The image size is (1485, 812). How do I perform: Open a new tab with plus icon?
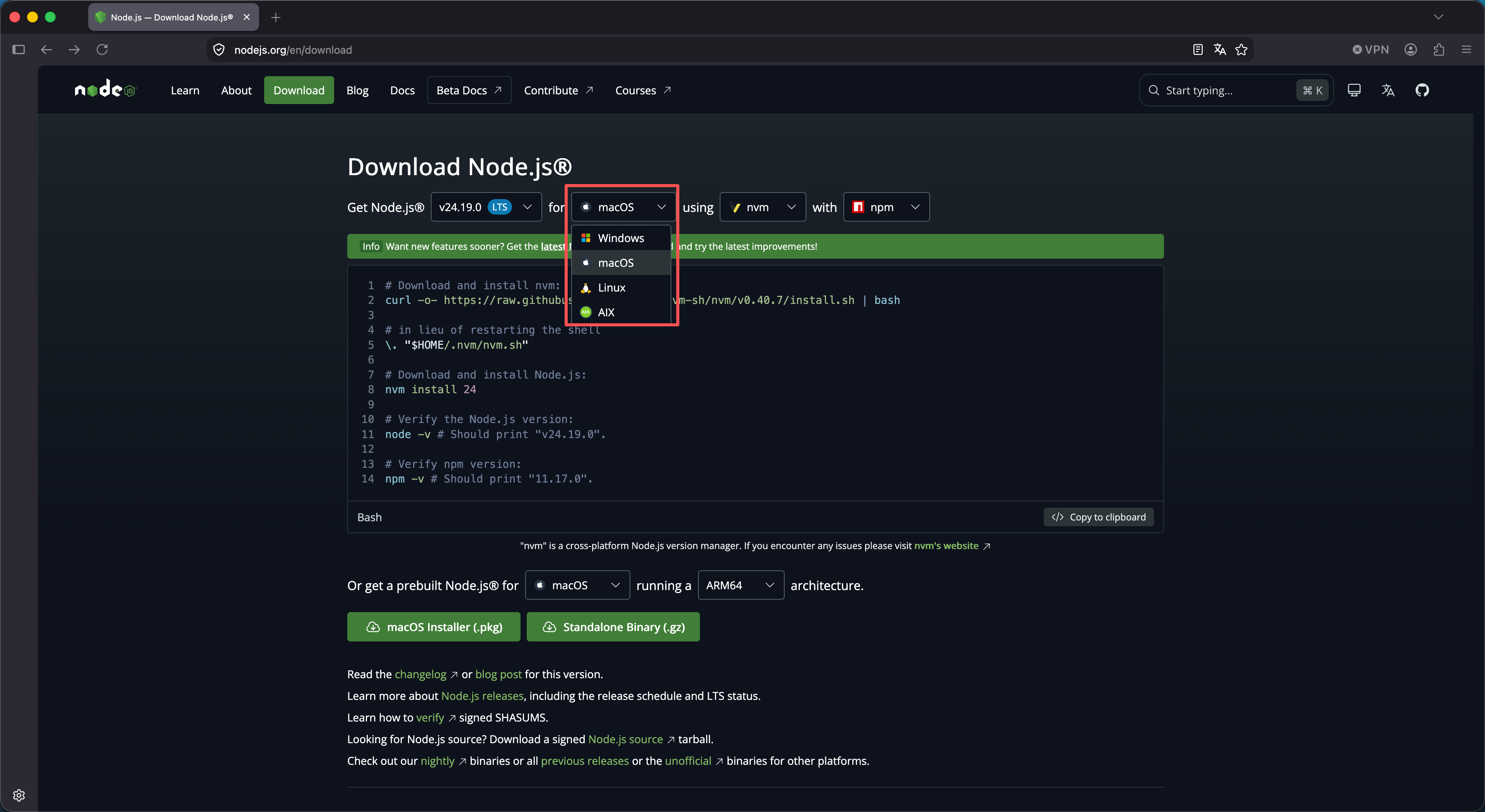276,17
